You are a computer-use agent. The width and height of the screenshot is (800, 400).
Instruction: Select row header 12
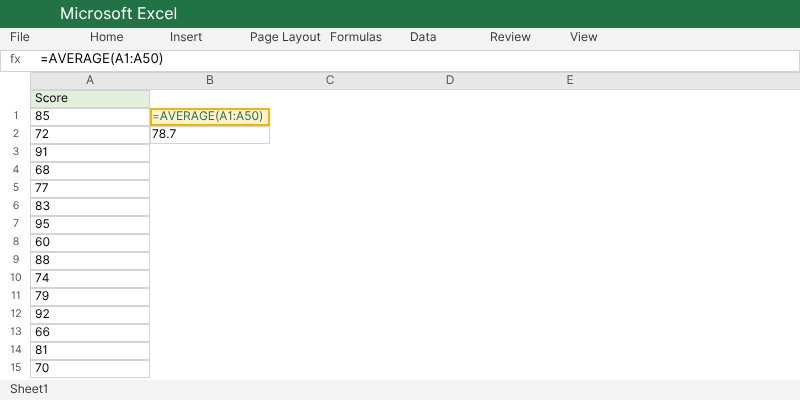point(15,313)
